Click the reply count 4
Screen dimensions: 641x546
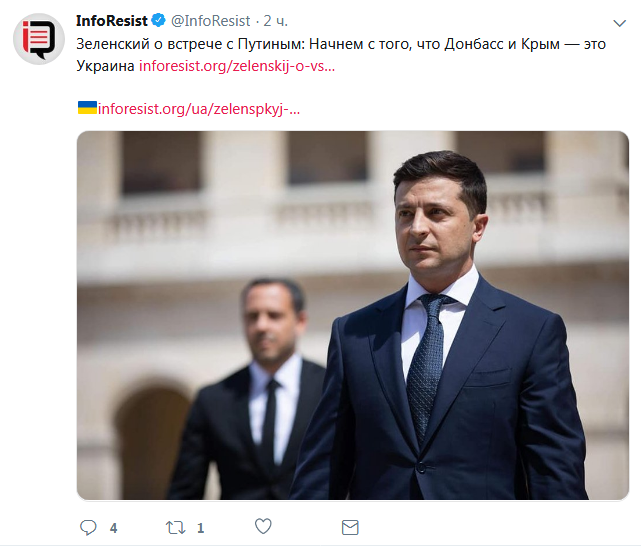click(113, 528)
